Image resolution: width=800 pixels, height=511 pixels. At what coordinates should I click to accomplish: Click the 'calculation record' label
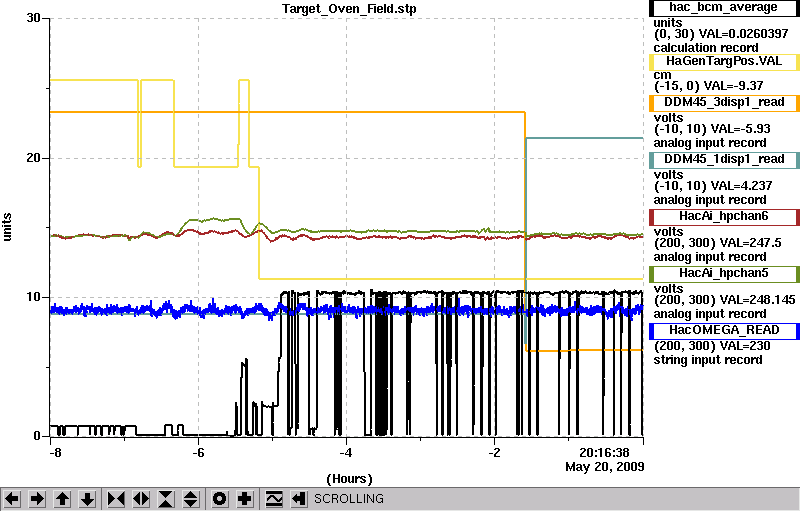706,48
